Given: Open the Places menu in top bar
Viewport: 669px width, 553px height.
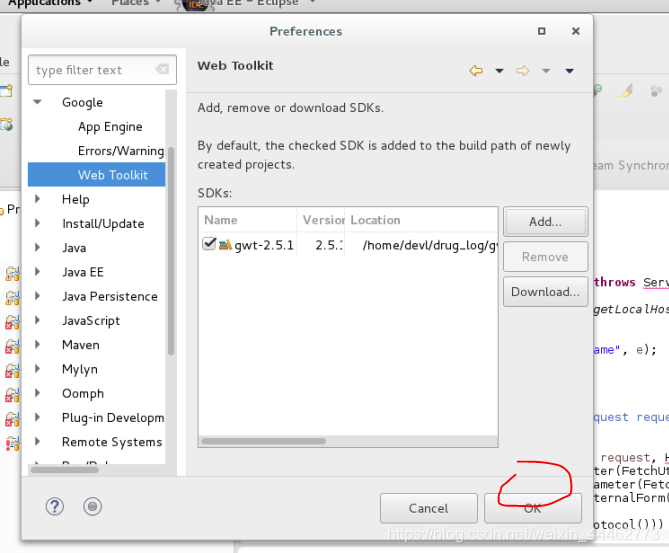Looking at the screenshot, I should click(x=136, y=3).
